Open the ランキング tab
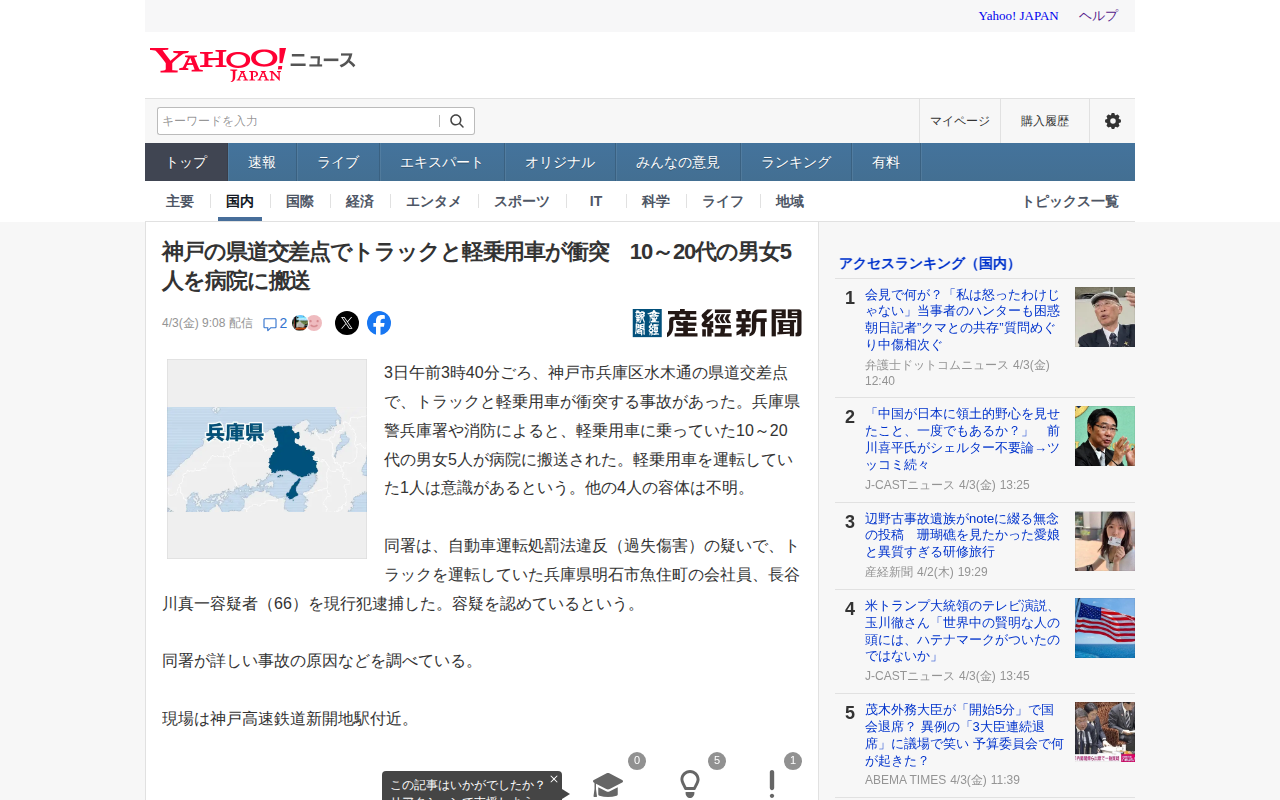Viewport: 1280px width, 800px height. coord(796,162)
